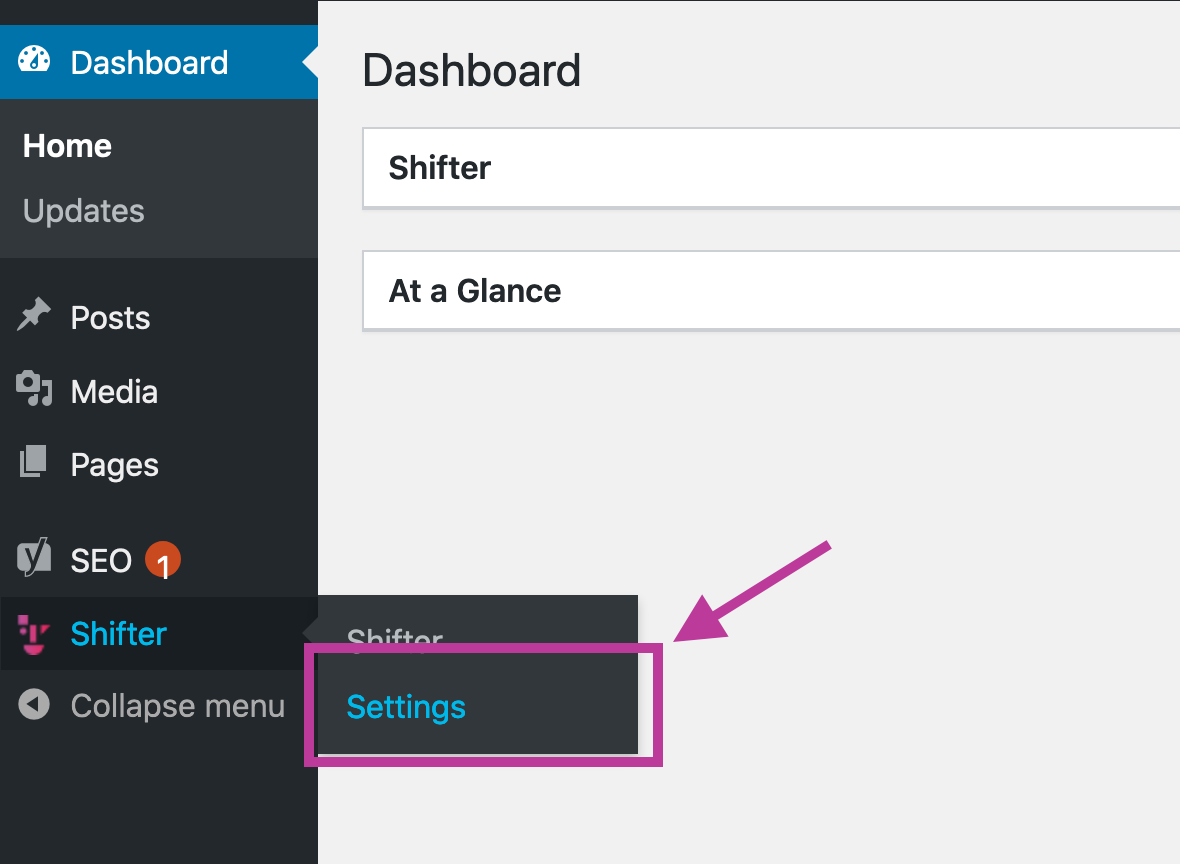Go to Home in the sidebar

click(66, 146)
